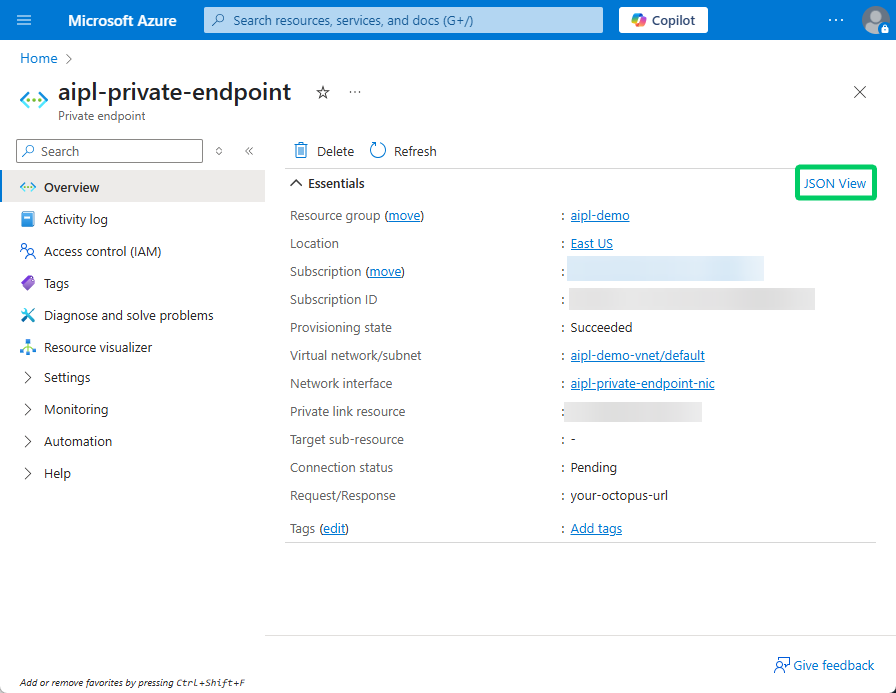This screenshot has height=693, width=896.
Task: Click the your-octopus-url value
Action: (x=619, y=496)
